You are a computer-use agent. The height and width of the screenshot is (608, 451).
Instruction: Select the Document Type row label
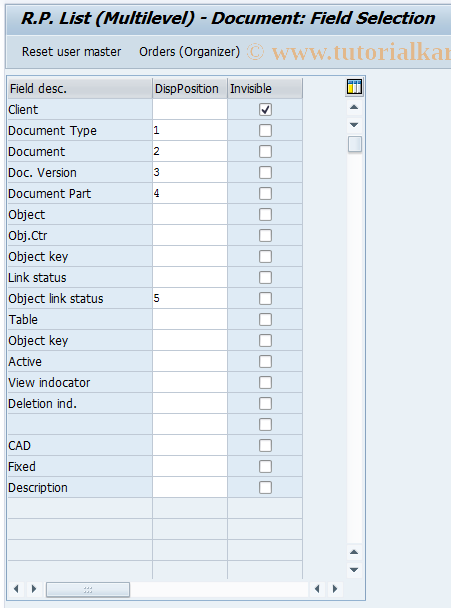click(x=52, y=131)
